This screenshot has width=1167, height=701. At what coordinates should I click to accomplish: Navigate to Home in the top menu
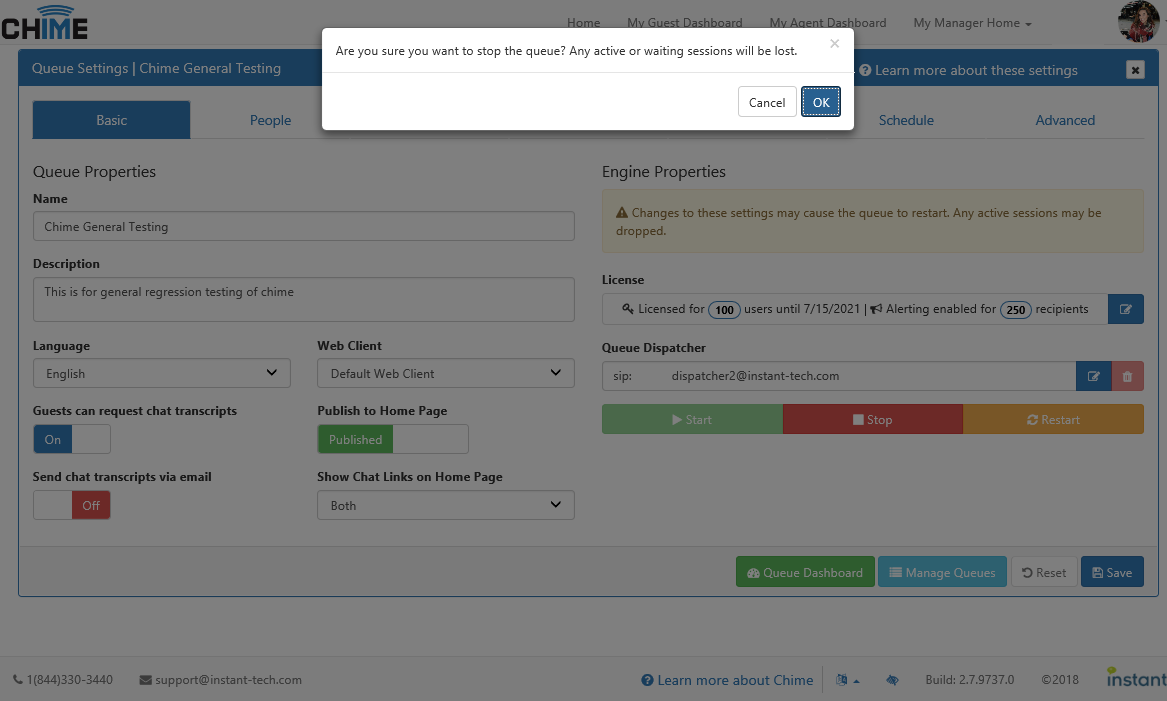coord(584,23)
